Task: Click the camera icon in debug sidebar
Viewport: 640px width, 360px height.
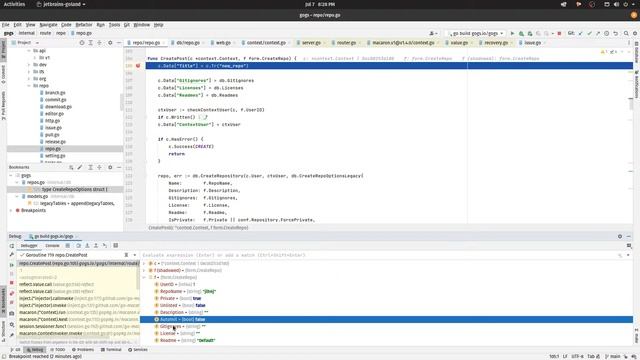Action: [11, 313]
